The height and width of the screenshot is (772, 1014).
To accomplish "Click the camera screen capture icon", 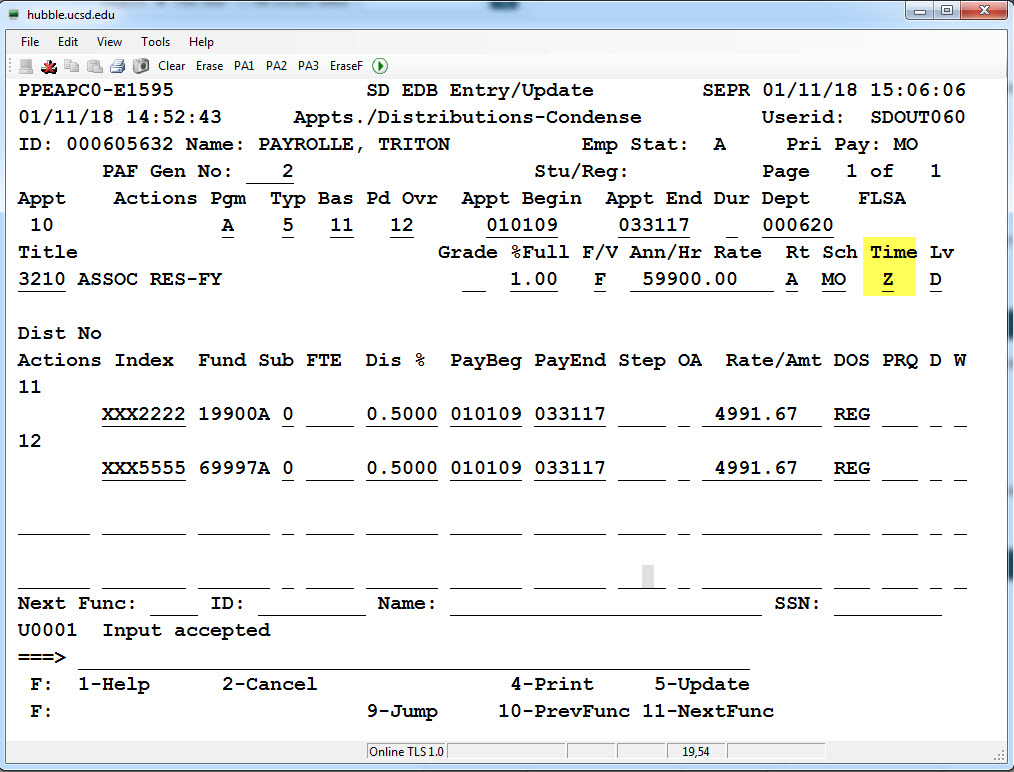I will (140, 66).
